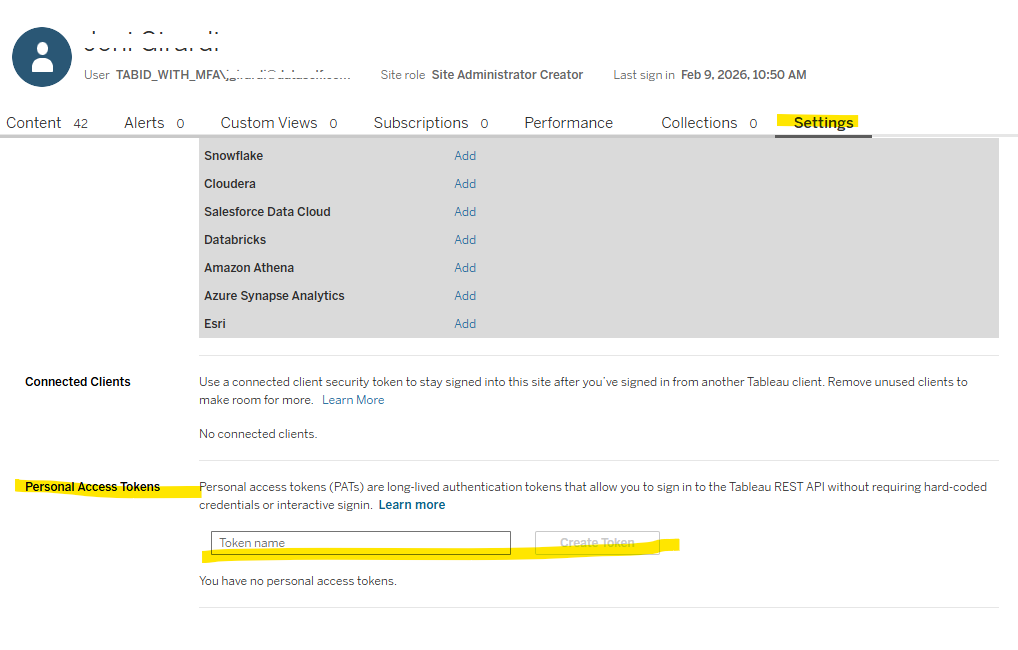This screenshot has width=1018, height=650.
Task: Go to the Subscriptions tab
Action: coord(420,123)
